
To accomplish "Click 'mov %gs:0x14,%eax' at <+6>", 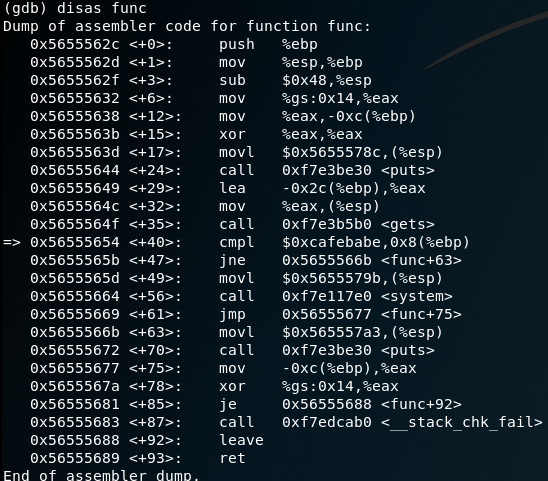I will coord(309,99).
